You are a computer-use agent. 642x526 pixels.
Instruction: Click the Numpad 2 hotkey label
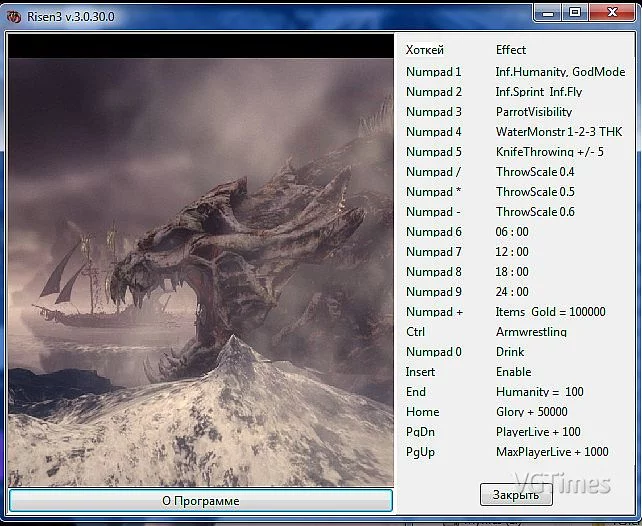pyautogui.click(x=434, y=92)
